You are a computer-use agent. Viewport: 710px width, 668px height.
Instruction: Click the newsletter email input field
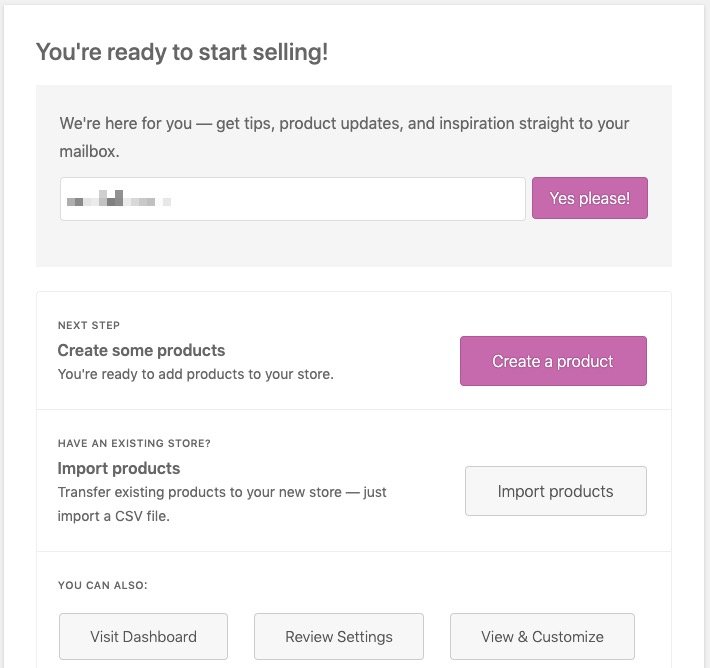tap(292, 199)
